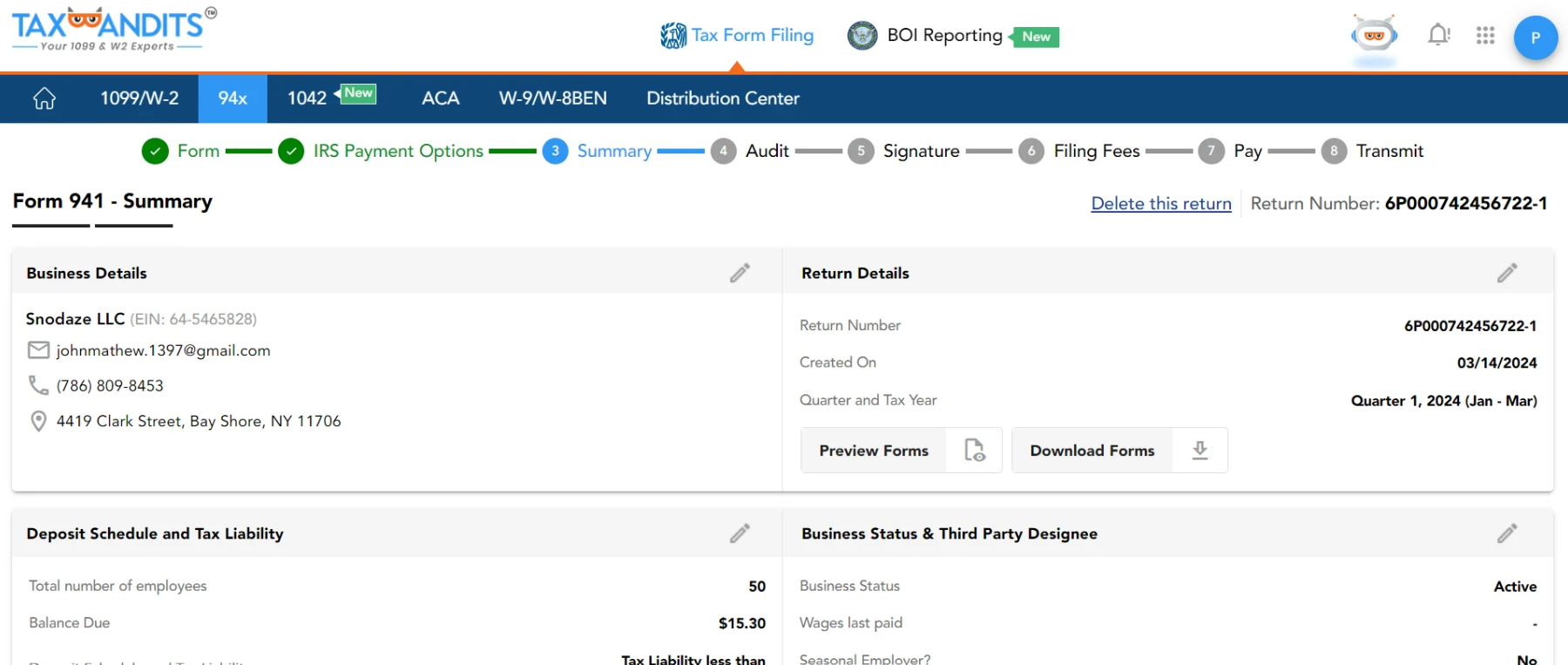Click Delete this return link
This screenshot has height=665, width=1568.
[x=1161, y=204]
